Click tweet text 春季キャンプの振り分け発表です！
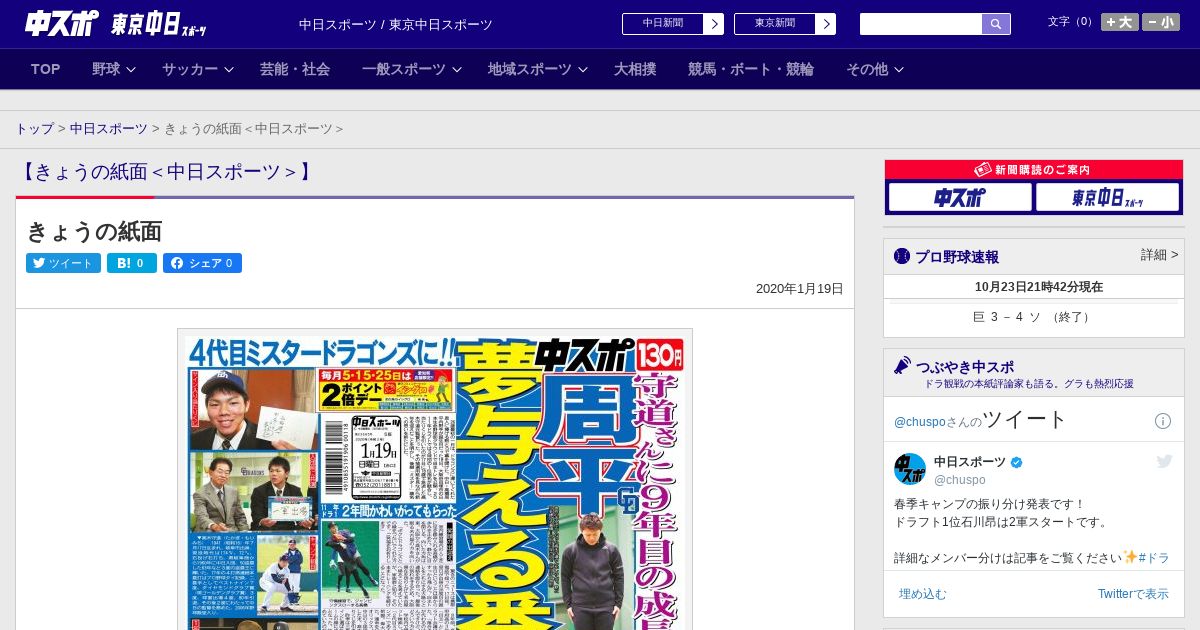The width and height of the screenshot is (1200, 630). tap(989, 504)
